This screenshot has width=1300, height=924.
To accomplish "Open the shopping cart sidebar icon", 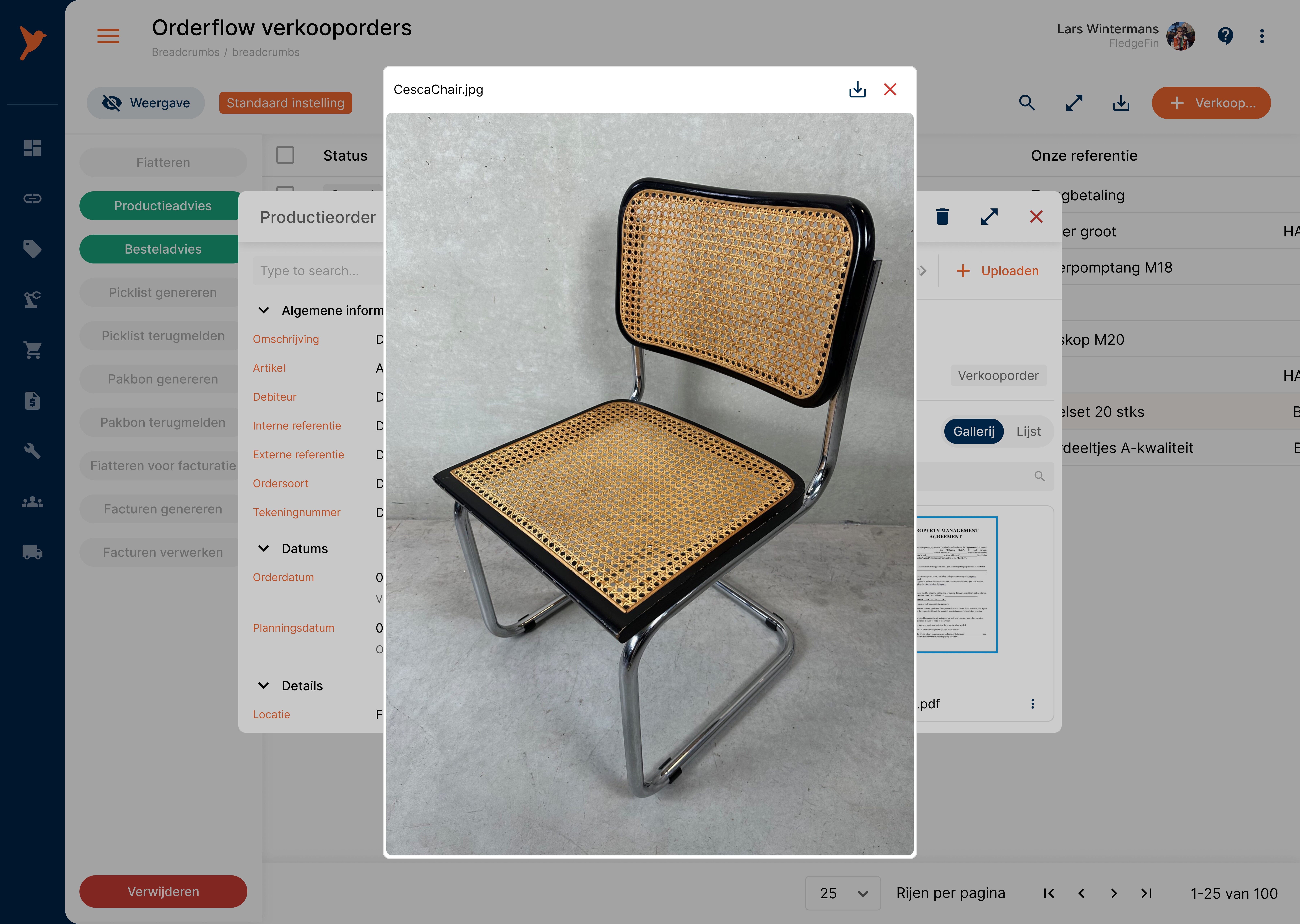I will [x=32, y=350].
